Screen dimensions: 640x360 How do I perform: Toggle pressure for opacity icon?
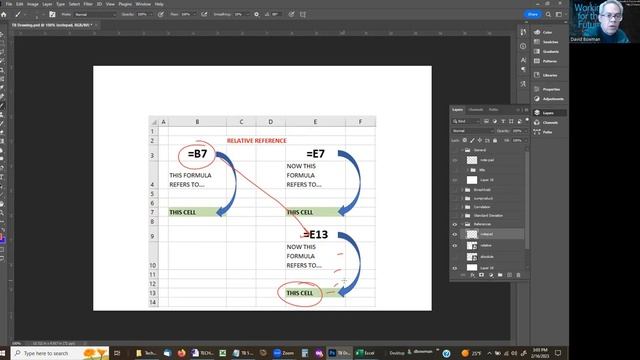click(161, 14)
